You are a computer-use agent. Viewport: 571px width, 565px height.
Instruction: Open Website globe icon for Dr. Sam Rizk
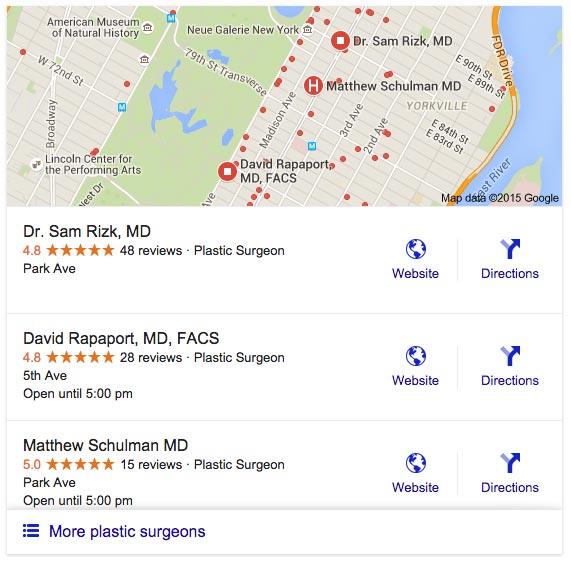point(416,249)
